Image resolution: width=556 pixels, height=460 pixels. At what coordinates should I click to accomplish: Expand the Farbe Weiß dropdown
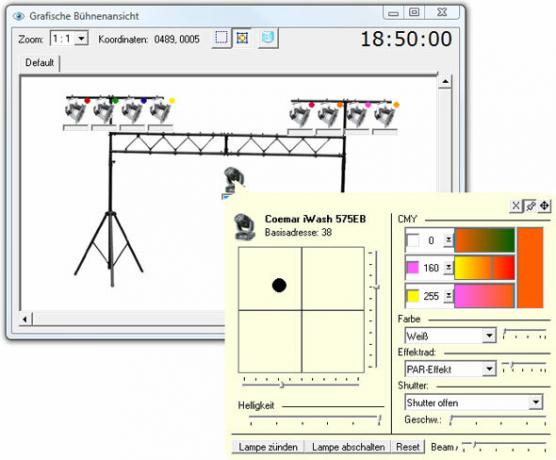click(489, 336)
